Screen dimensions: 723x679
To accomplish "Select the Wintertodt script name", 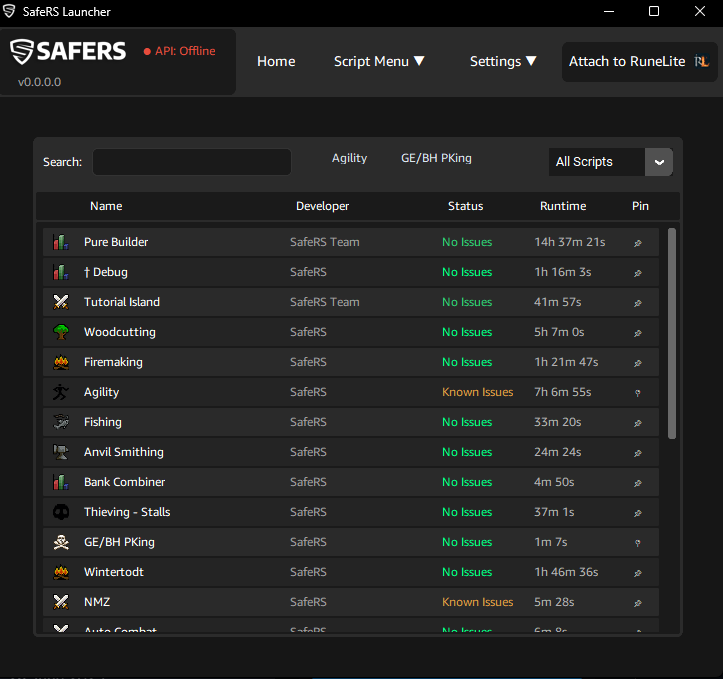I will pos(114,572).
